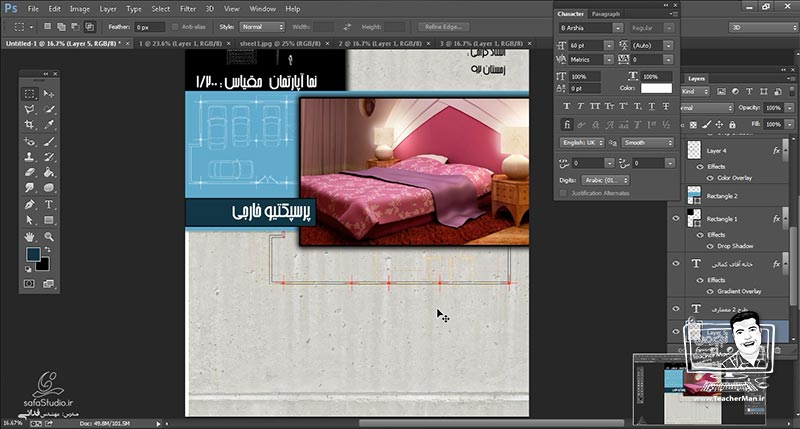Viewport: 800px width, 429px height.
Task: Toggle Quick Mask mode
Action: (x=30, y=284)
